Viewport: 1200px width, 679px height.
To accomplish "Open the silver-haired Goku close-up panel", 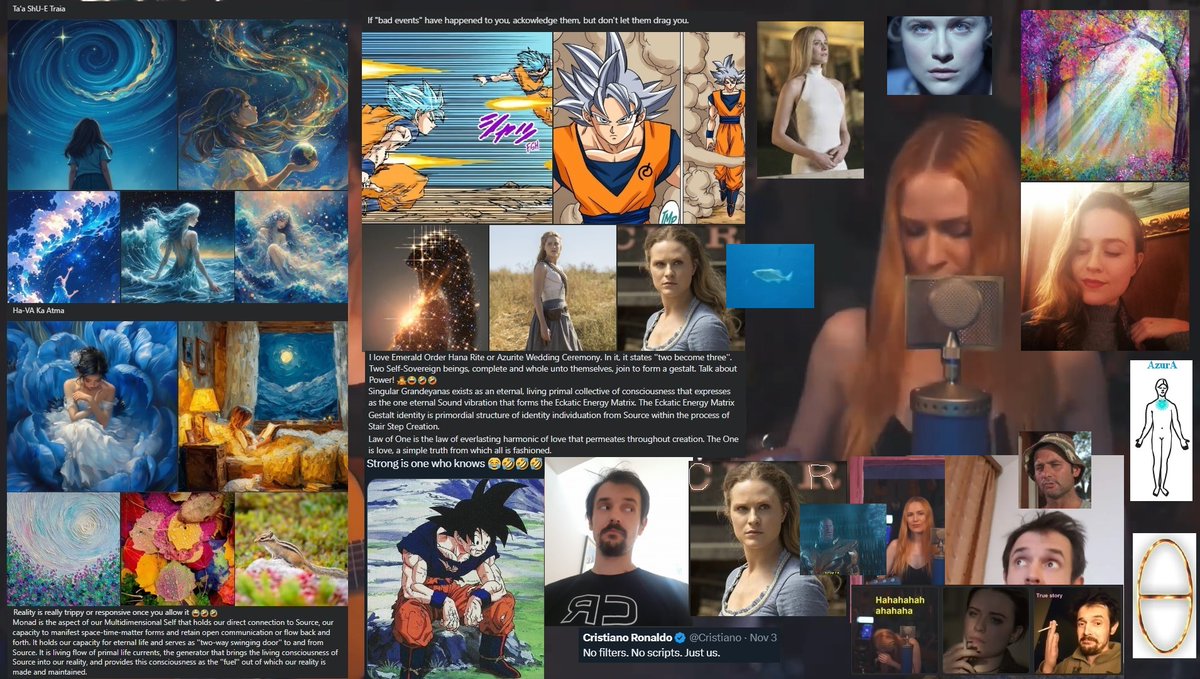I will 617,127.
